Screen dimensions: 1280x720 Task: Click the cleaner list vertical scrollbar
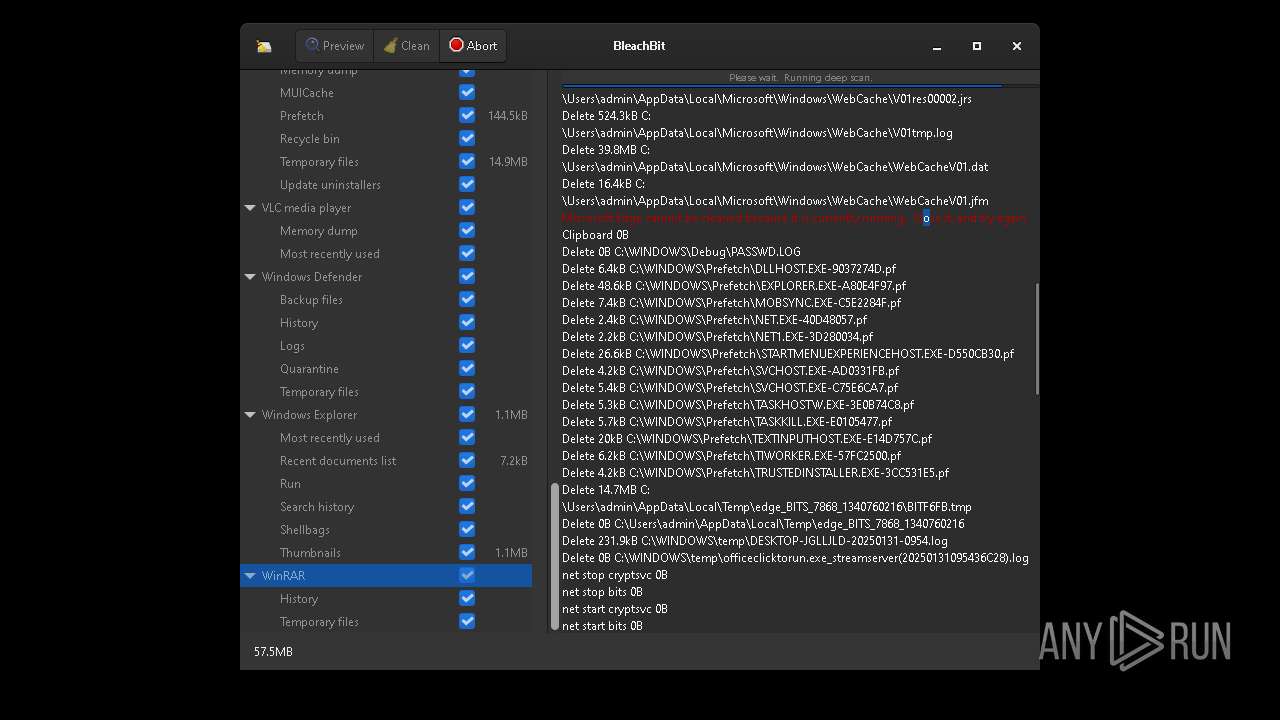pyautogui.click(x=554, y=556)
